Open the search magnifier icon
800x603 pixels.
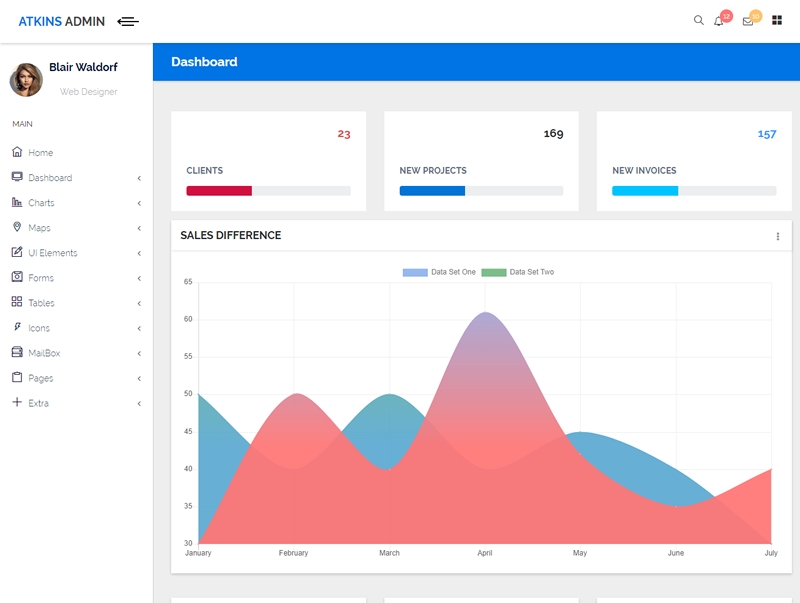click(698, 20)
